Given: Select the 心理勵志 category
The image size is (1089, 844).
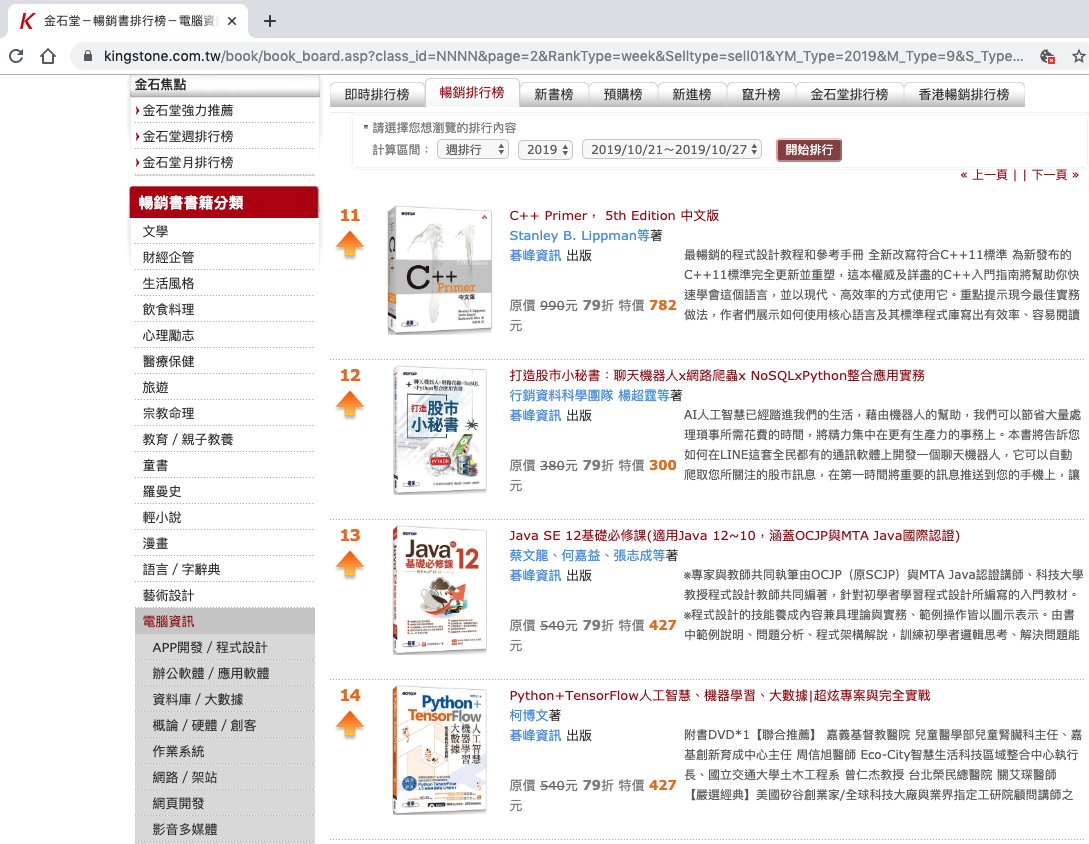Looking at the screenshot, I should coord(168,336).
